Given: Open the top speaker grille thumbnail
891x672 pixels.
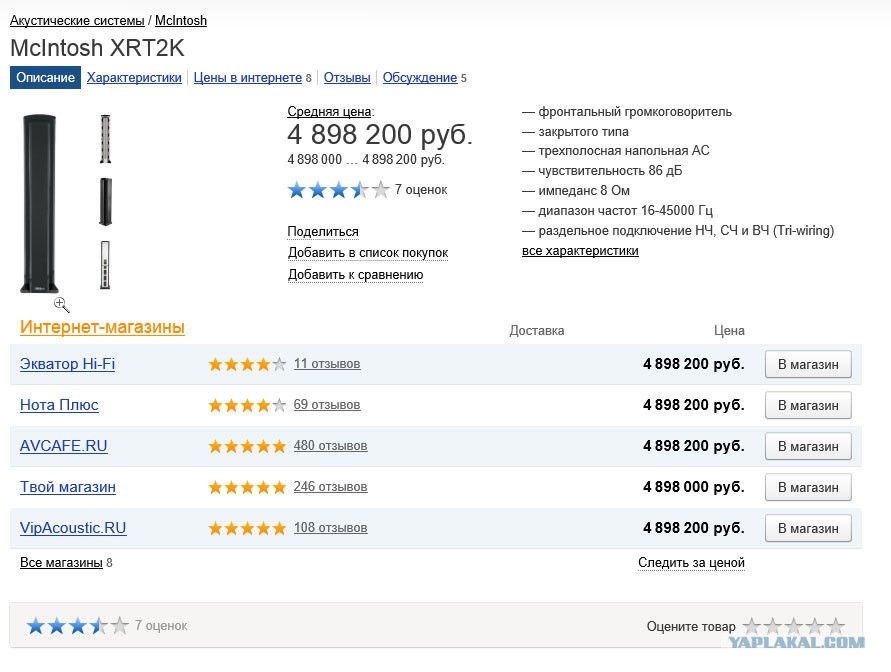Looking at the screenshot, I should (105, 139).
